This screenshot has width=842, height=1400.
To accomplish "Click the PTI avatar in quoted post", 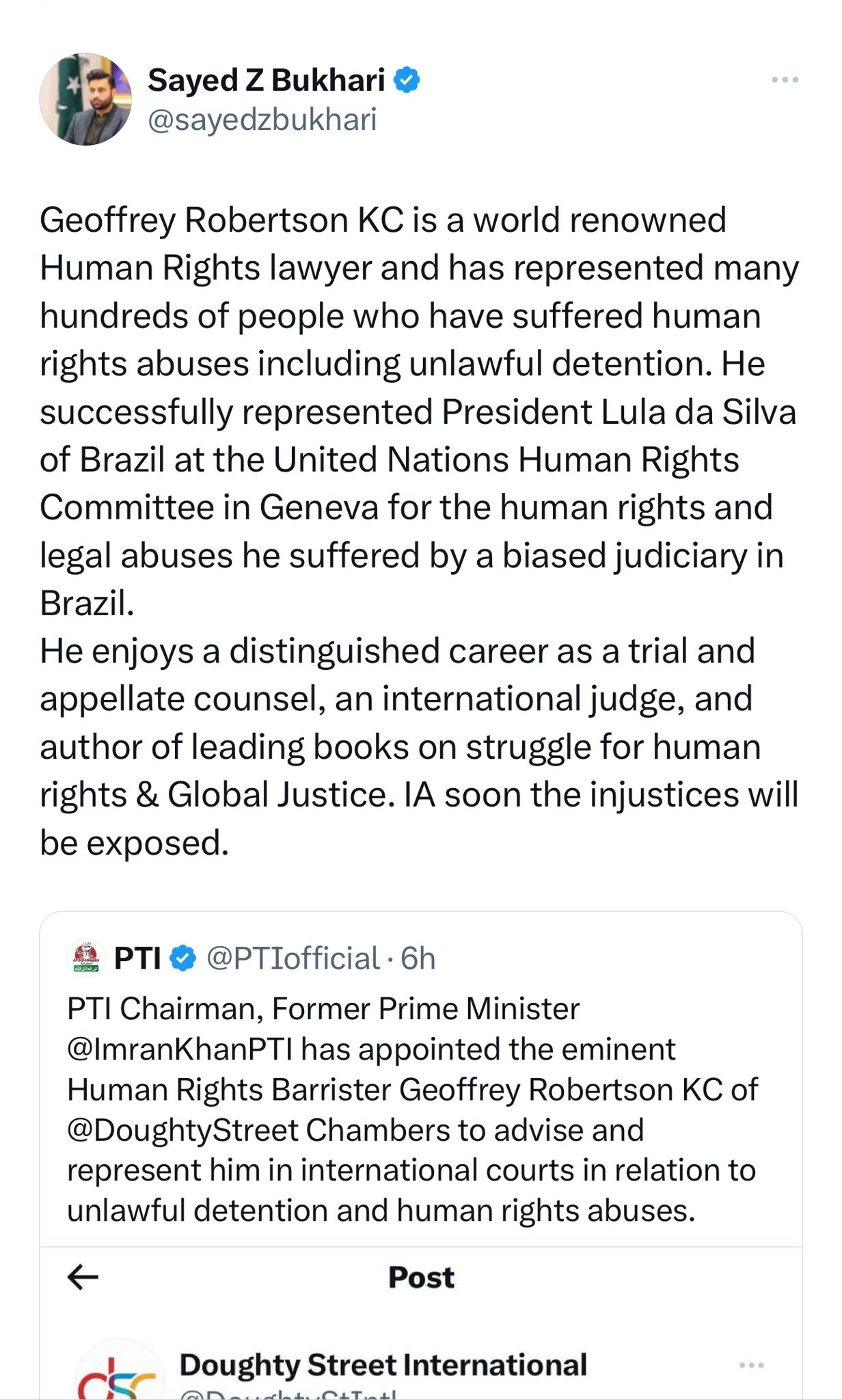I will (86, 958).
